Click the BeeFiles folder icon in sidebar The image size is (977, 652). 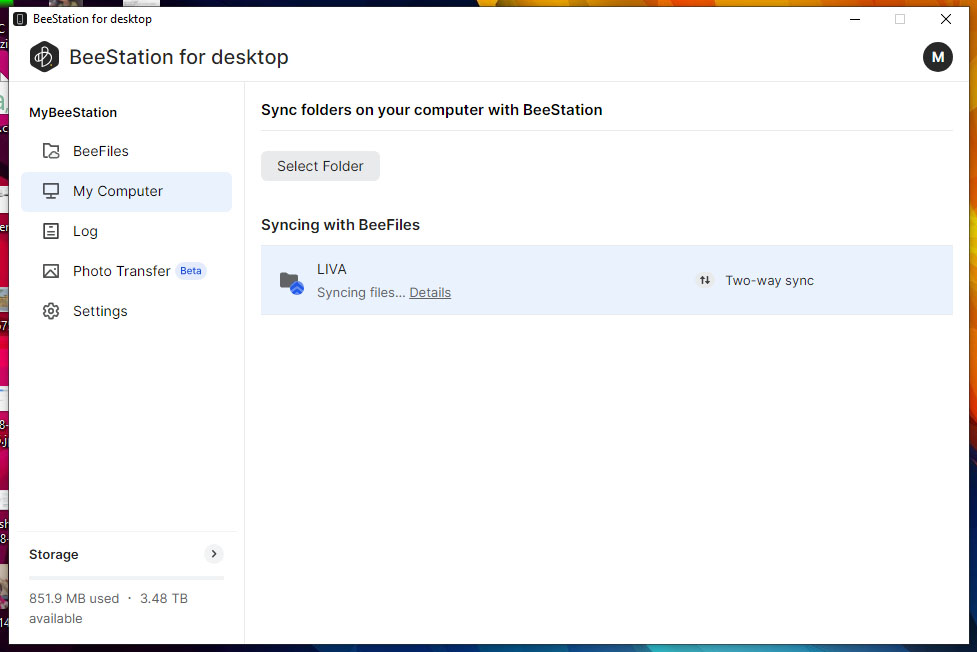tap(51, 151)
